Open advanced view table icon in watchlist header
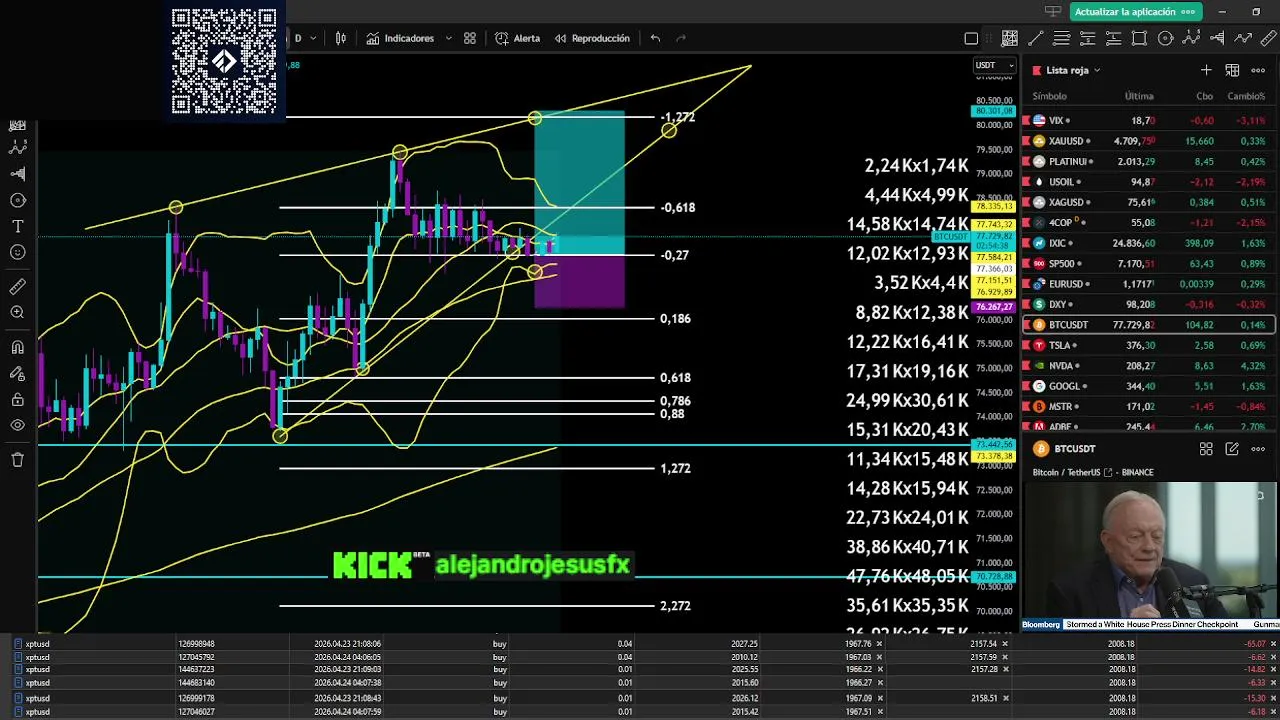This screenshot has height=720, width=1280. pyautogui.click(x=1232, y=70)
